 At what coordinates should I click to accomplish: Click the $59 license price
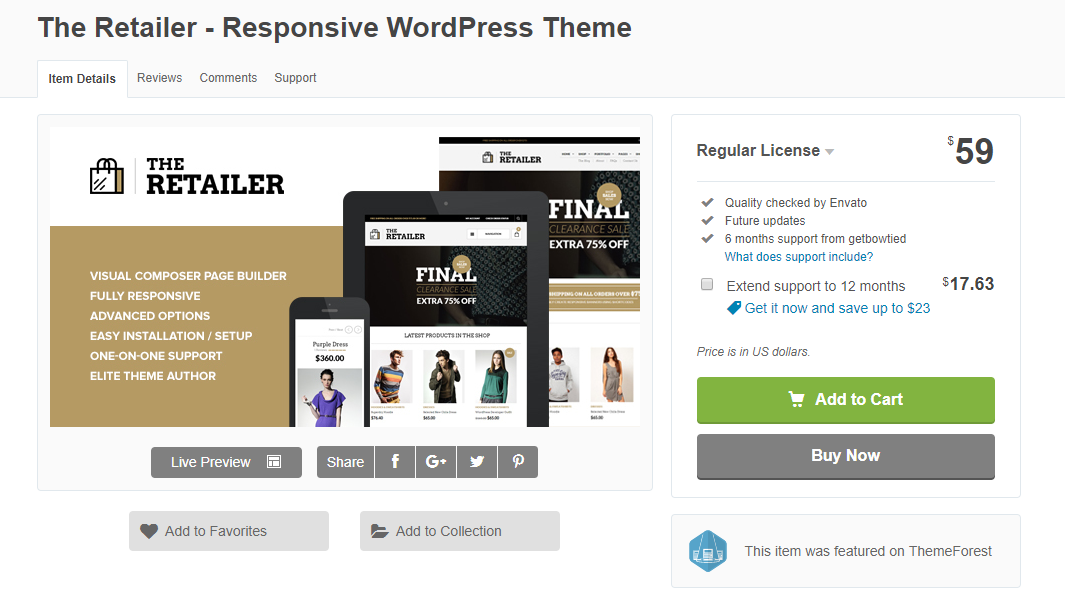pyautogui.click(x=971, y=151)
